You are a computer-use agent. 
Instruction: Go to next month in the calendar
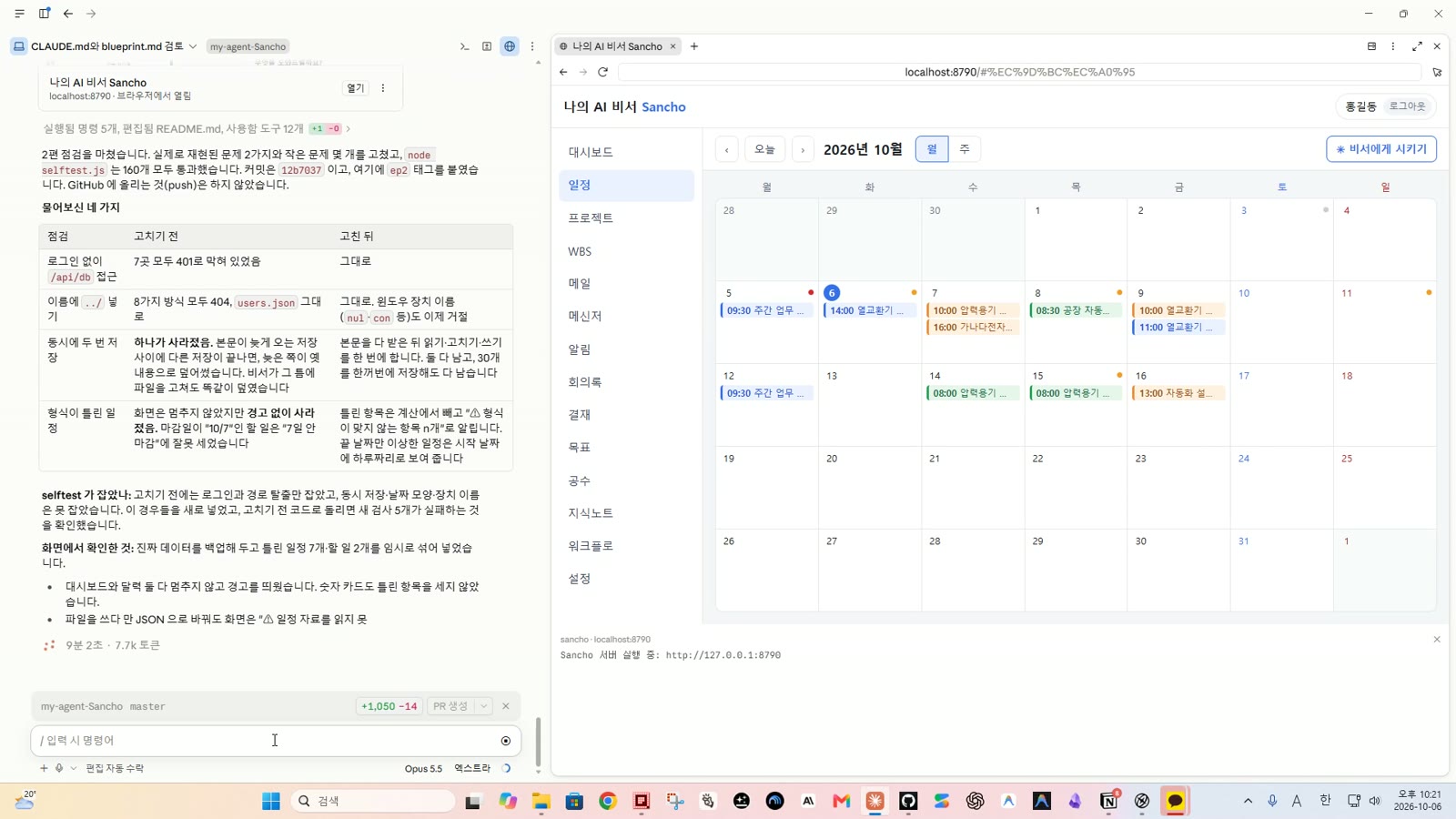[802, 149]
